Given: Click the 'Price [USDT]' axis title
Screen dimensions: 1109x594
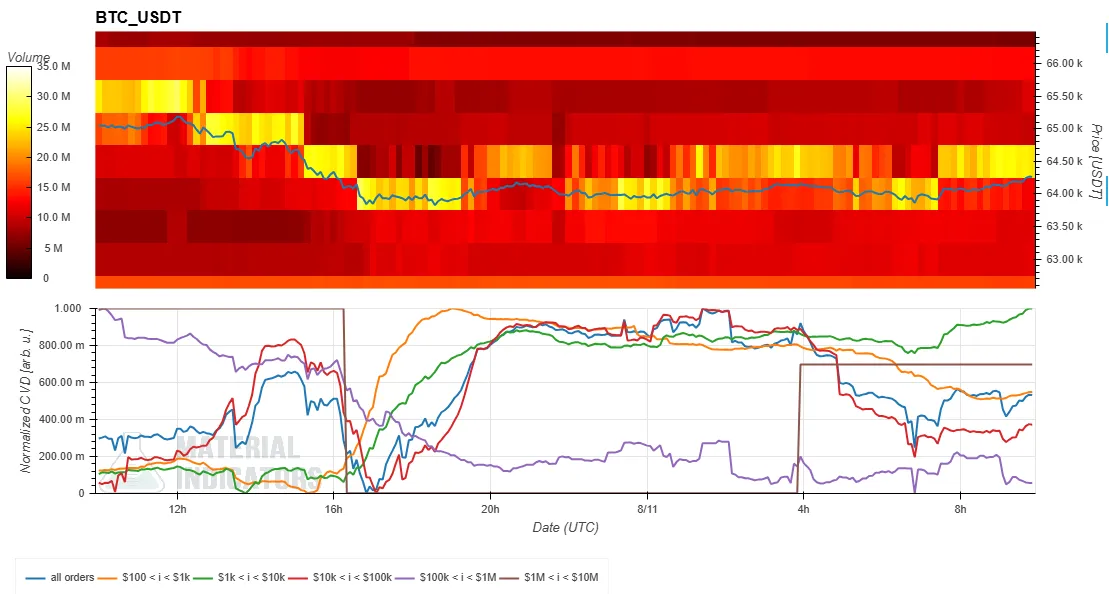Looking at the screenshot, I should coord(1096,161).
